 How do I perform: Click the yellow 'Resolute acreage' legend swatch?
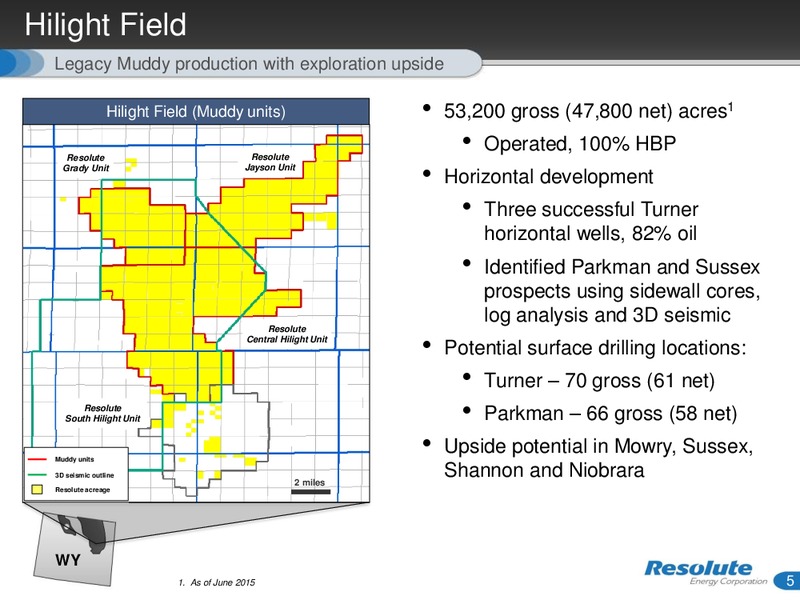(x=37, y=489)
